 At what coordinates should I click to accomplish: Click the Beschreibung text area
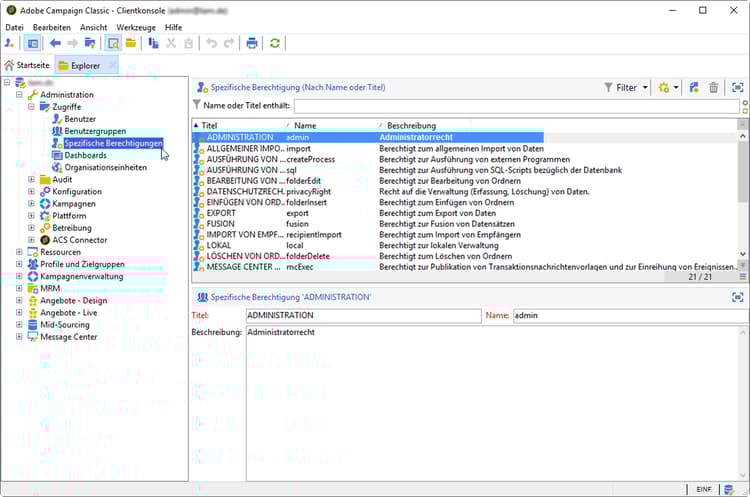pyautogui.click(x=493, y=404)
